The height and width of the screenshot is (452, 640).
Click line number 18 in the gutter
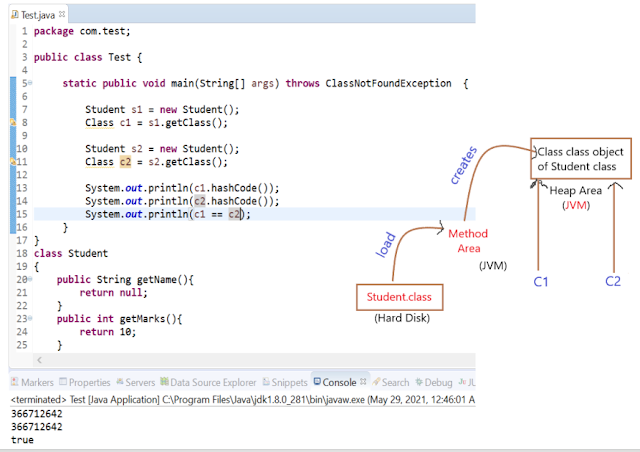22,253
